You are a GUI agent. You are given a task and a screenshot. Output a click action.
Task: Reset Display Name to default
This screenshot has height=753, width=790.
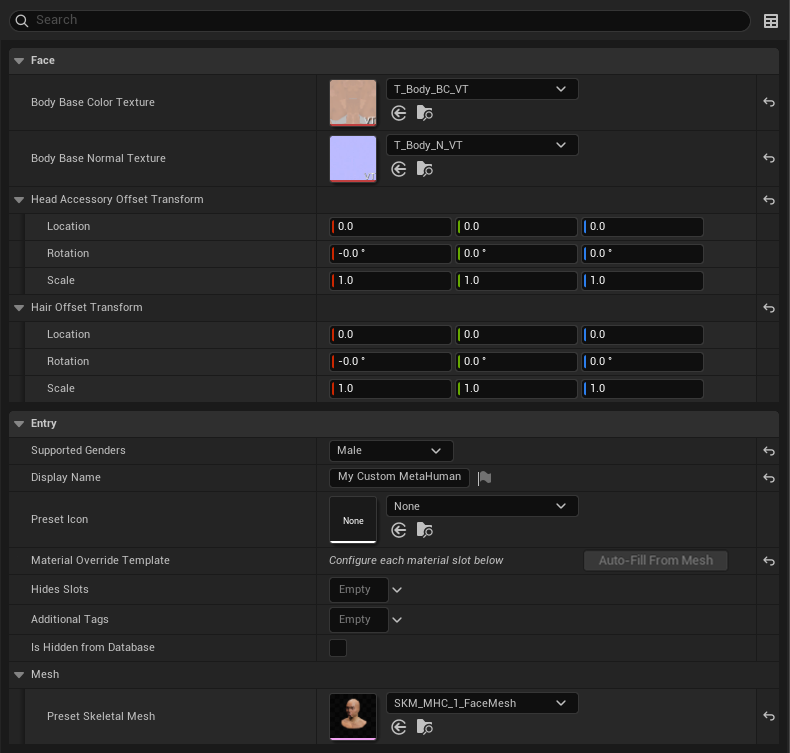[x=768, y=477]
